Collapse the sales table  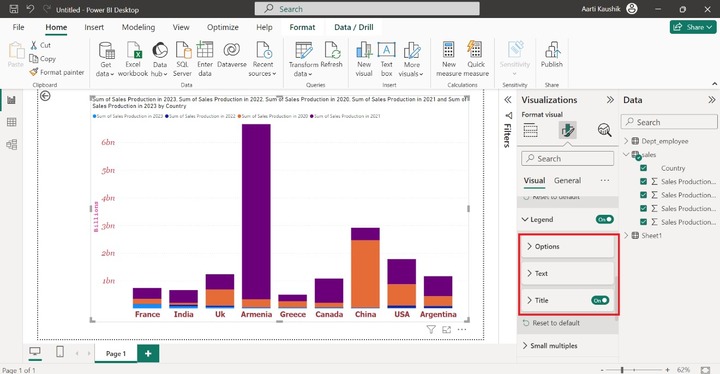(626, 154)
